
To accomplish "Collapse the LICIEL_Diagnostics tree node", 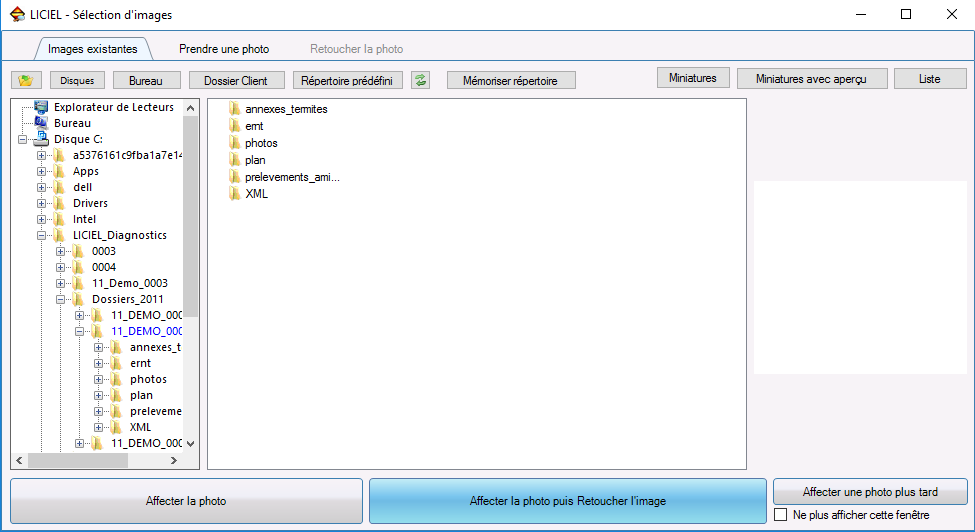I will pyautogui.click(x=41, y=236).
